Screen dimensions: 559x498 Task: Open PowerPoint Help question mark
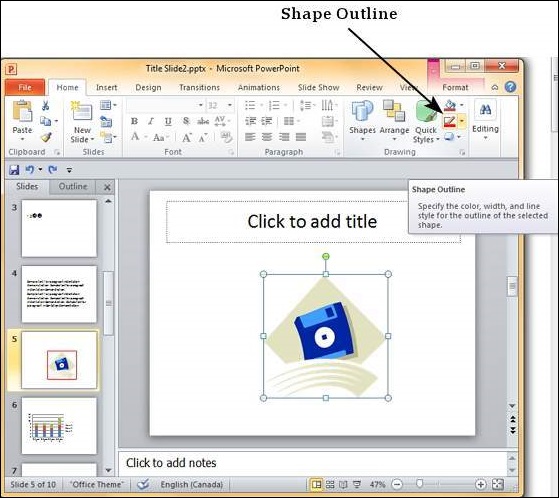511,87
